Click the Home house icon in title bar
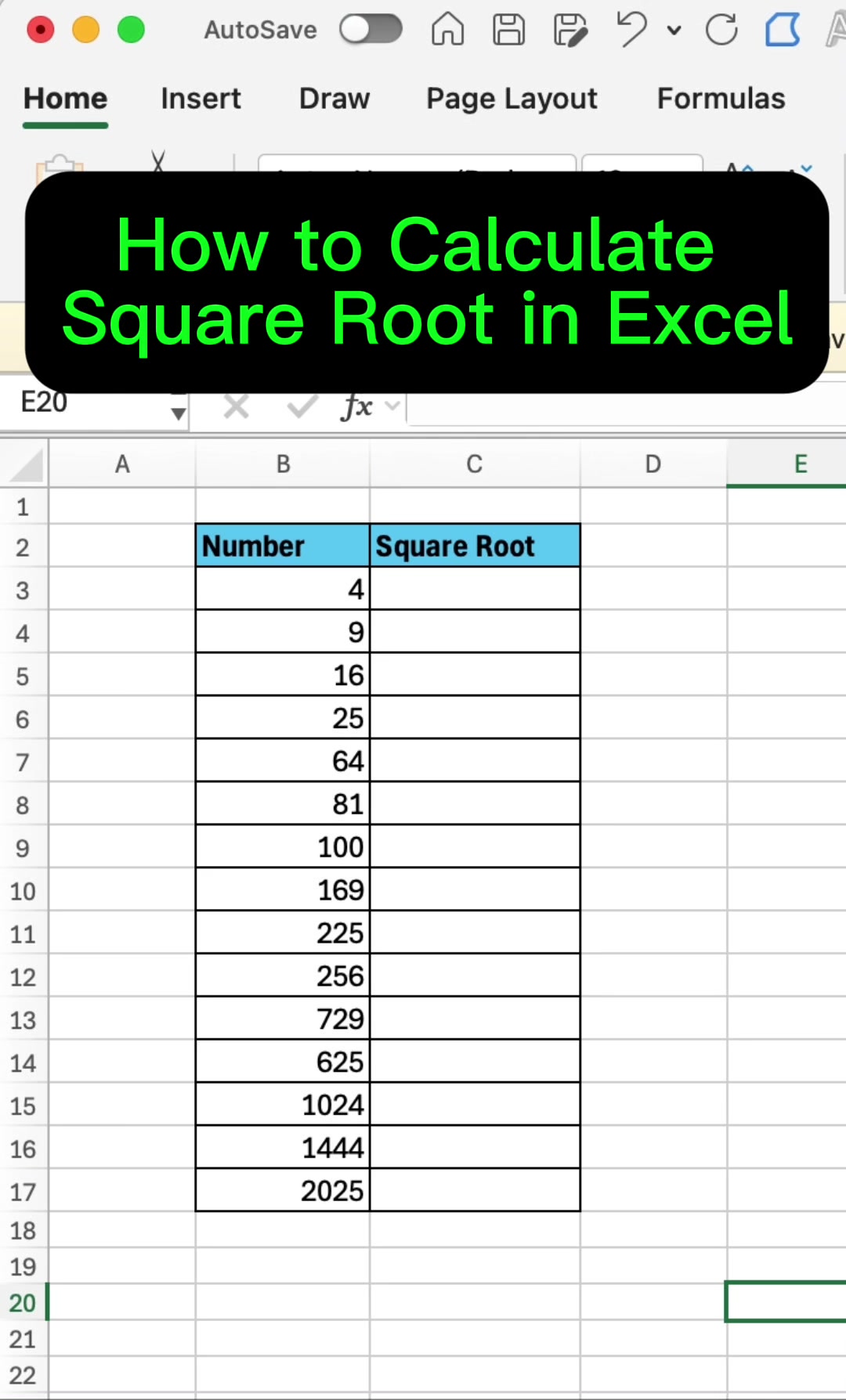846x1400 pixels. [447, 30]
